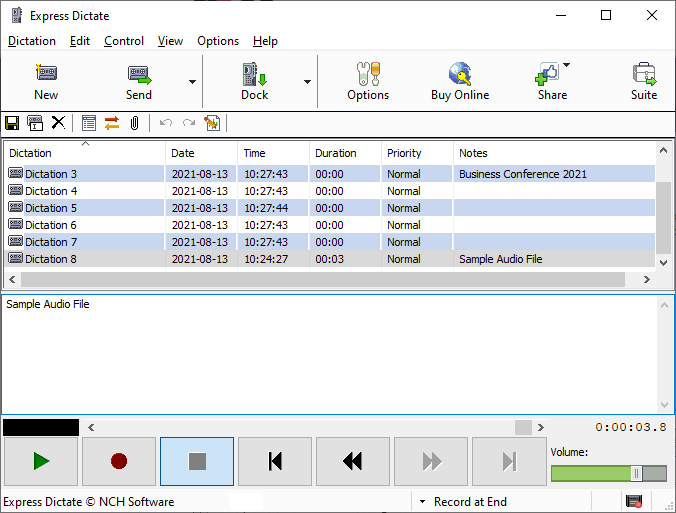
Task: Stop playback with the Stop button
Action: coord(197,461)
